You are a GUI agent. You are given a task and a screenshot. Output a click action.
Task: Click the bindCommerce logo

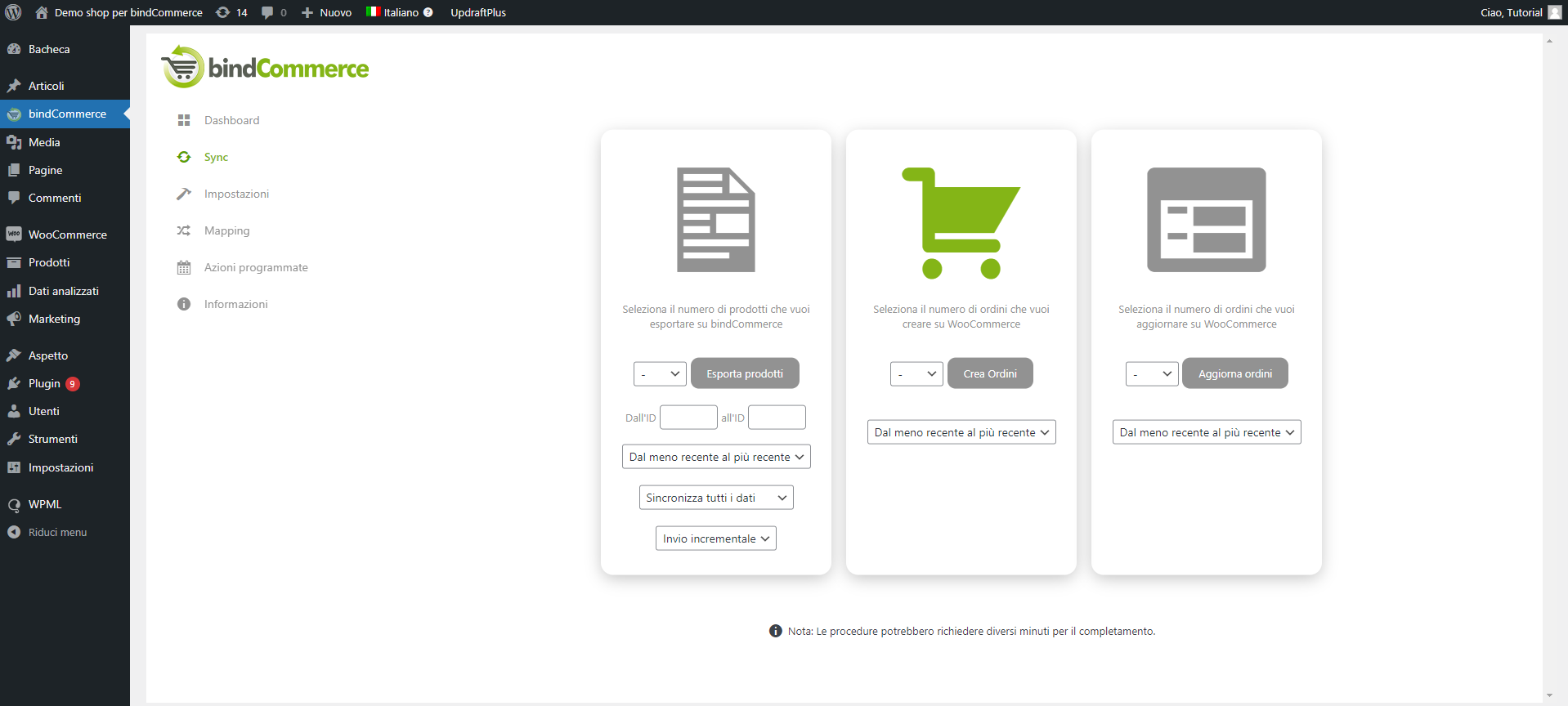pyautogui.click(x=265, y=67)
